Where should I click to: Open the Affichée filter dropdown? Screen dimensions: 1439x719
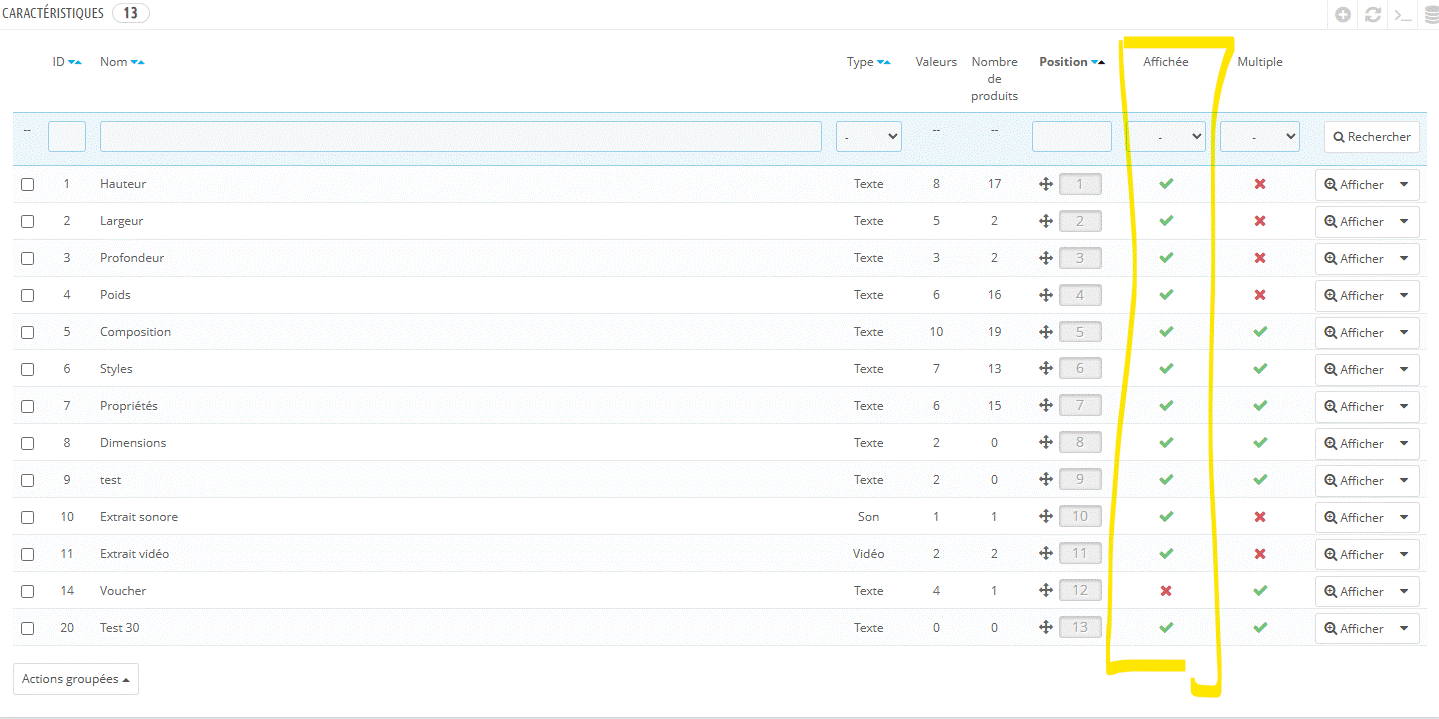coord(1166,137)
